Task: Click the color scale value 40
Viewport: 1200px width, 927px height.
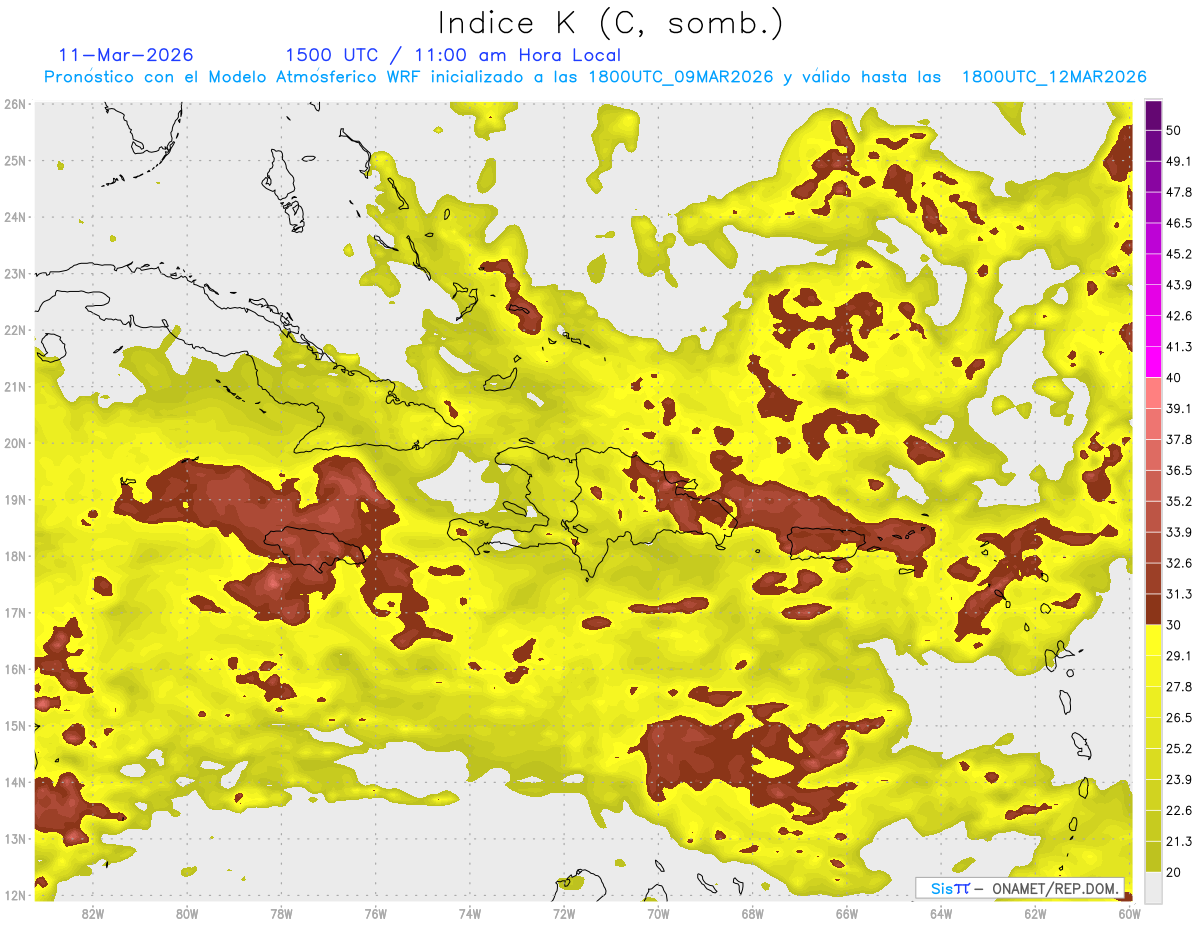Action: click(1174, 378)
